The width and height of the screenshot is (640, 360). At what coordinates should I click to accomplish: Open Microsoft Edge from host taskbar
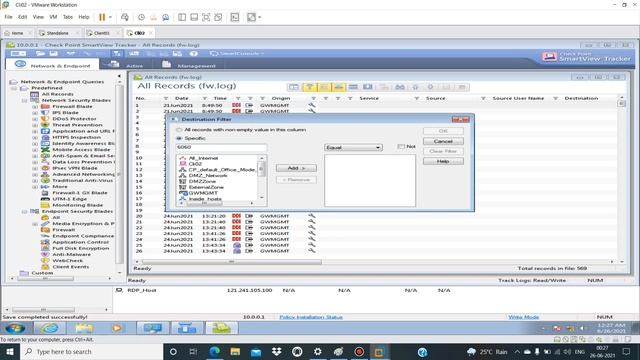pos(215,351)
